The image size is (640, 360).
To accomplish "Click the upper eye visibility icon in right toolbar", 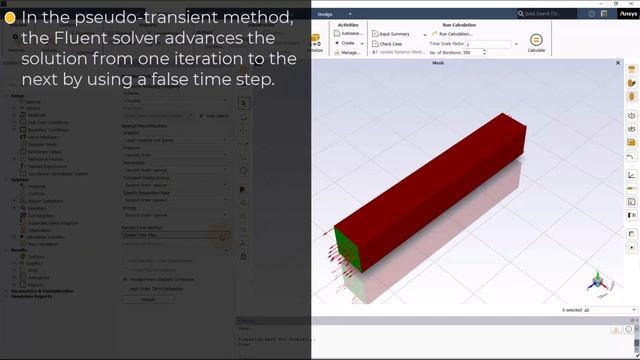I will [631, 116].
